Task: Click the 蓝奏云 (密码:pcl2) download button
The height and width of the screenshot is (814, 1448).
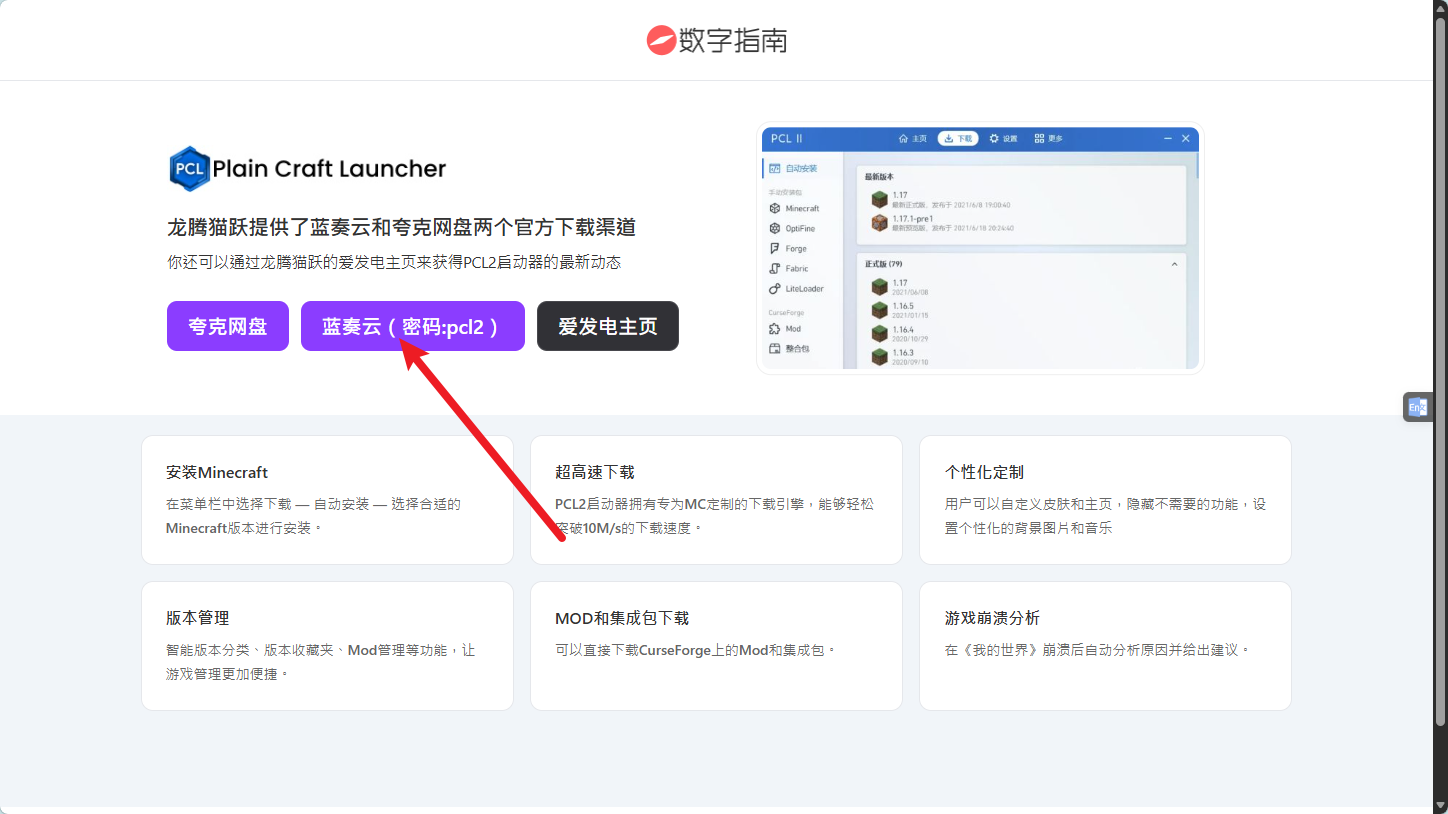Action: pos(413,326)
